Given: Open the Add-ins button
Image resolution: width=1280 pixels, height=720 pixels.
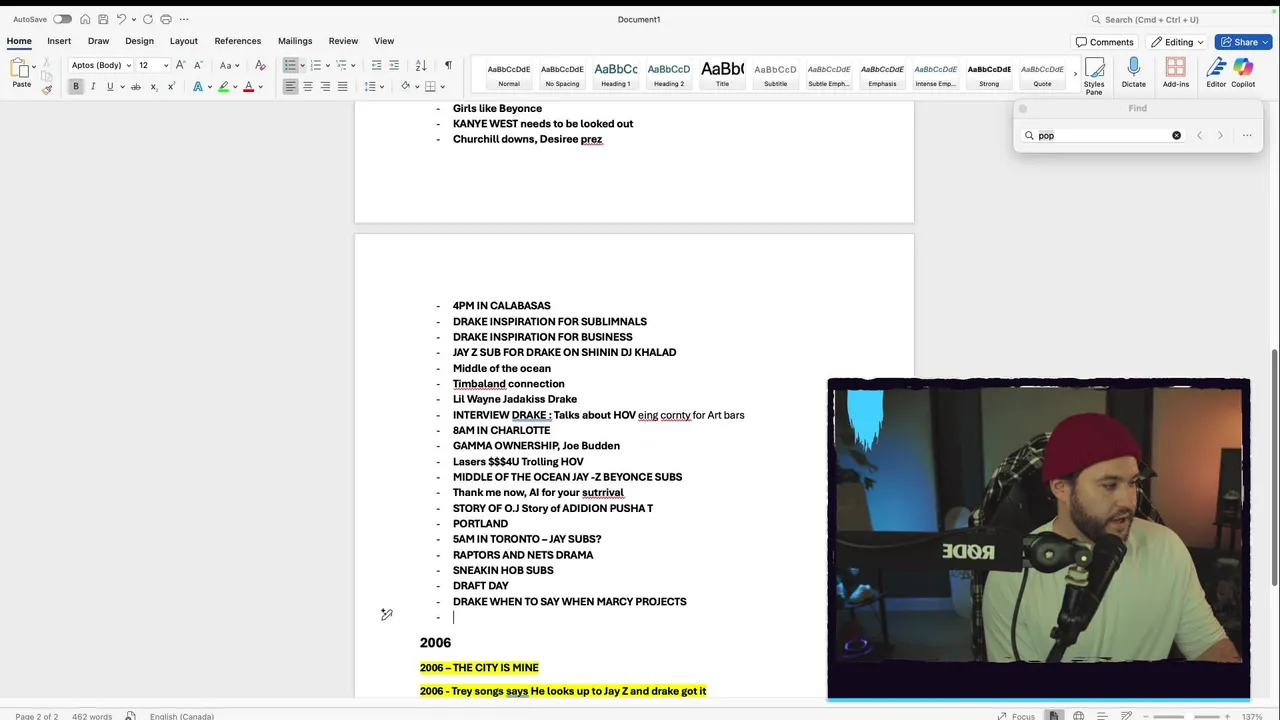Looking at the screenshot, I should [x=1176, y=73].
